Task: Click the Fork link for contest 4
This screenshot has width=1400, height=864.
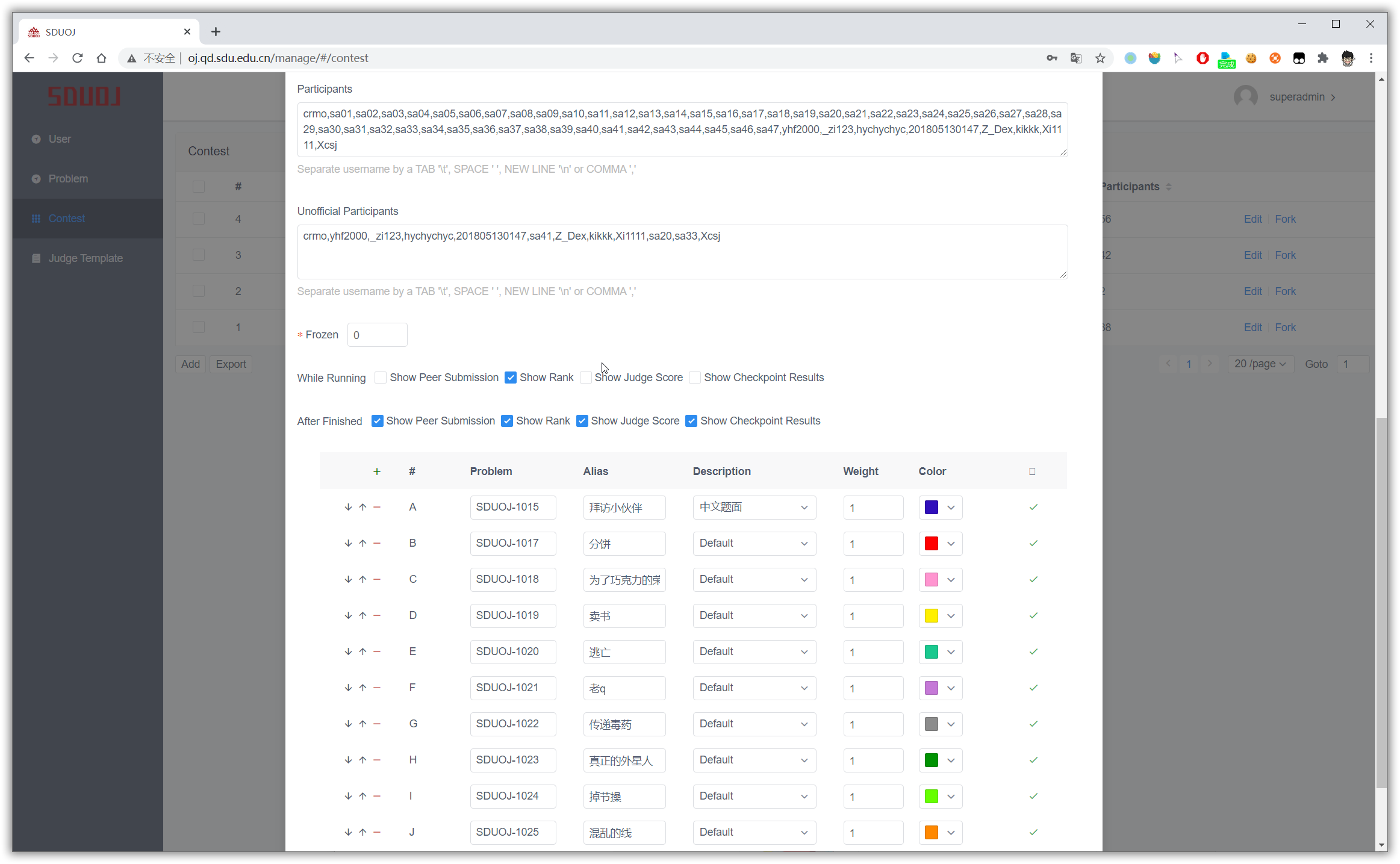Action: coord(1285,219)
